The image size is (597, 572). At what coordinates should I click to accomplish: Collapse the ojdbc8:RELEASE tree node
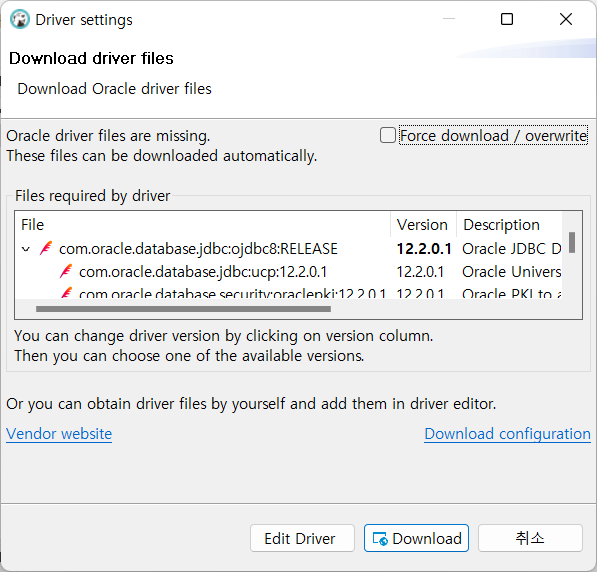(26, 249)
